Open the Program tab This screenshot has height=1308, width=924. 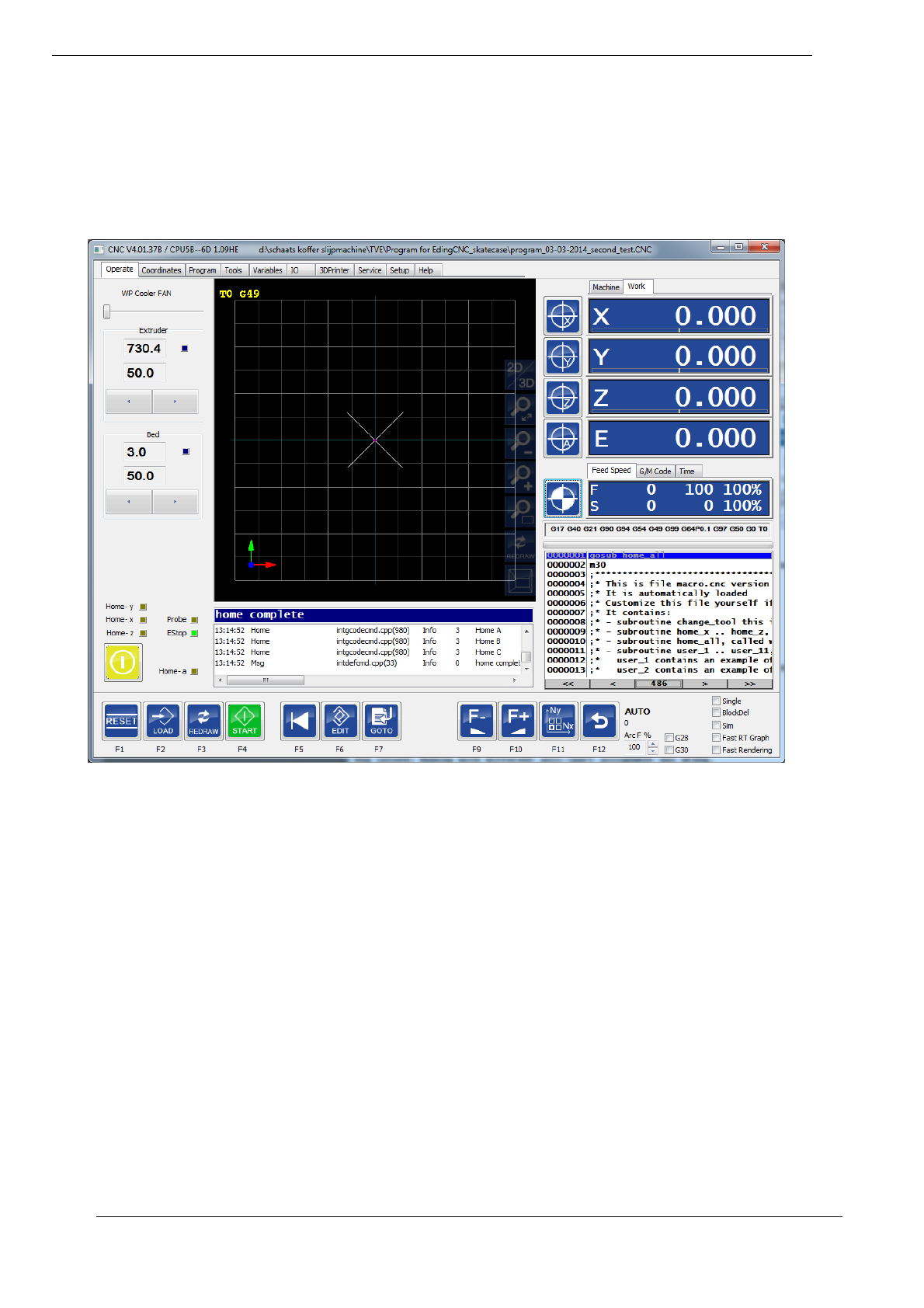203,270
